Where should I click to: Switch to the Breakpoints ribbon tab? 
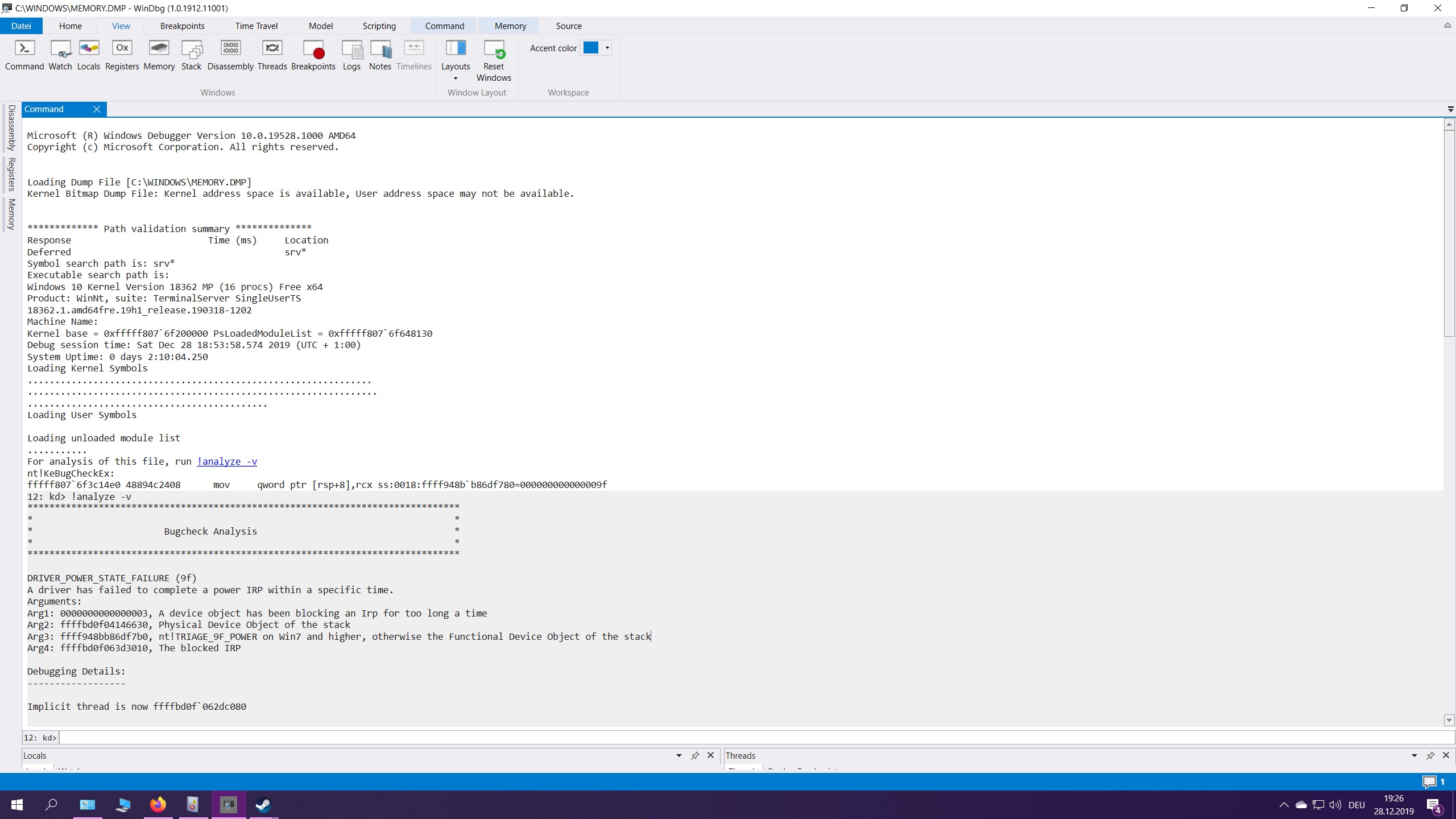[182, 26]
